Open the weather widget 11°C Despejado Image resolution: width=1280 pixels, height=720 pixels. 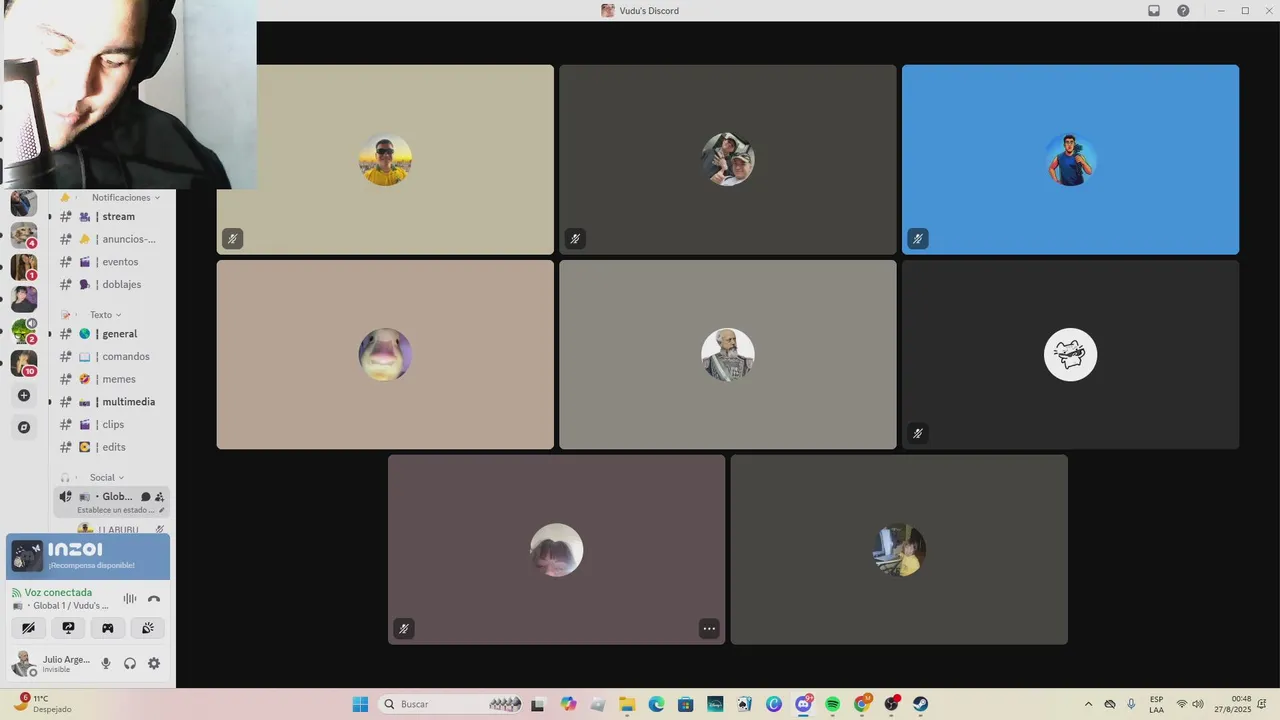[x=42, y=704]
